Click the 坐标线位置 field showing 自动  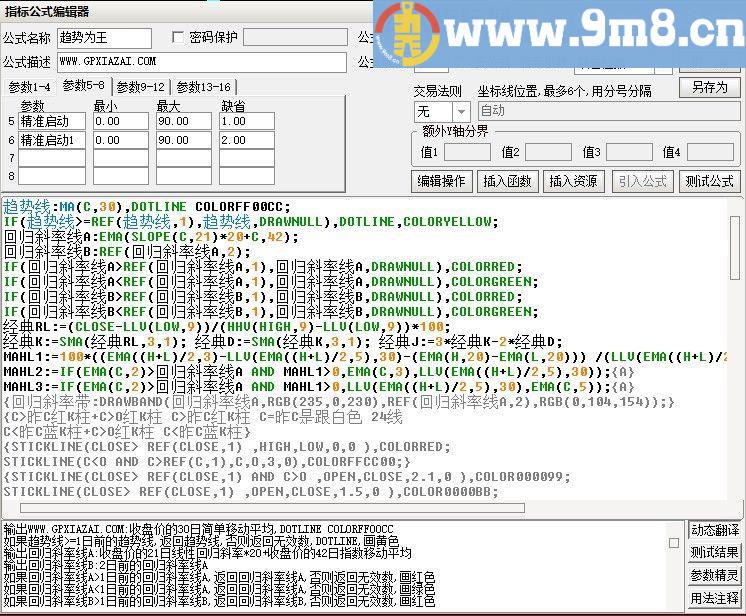(x=607, y=111)
